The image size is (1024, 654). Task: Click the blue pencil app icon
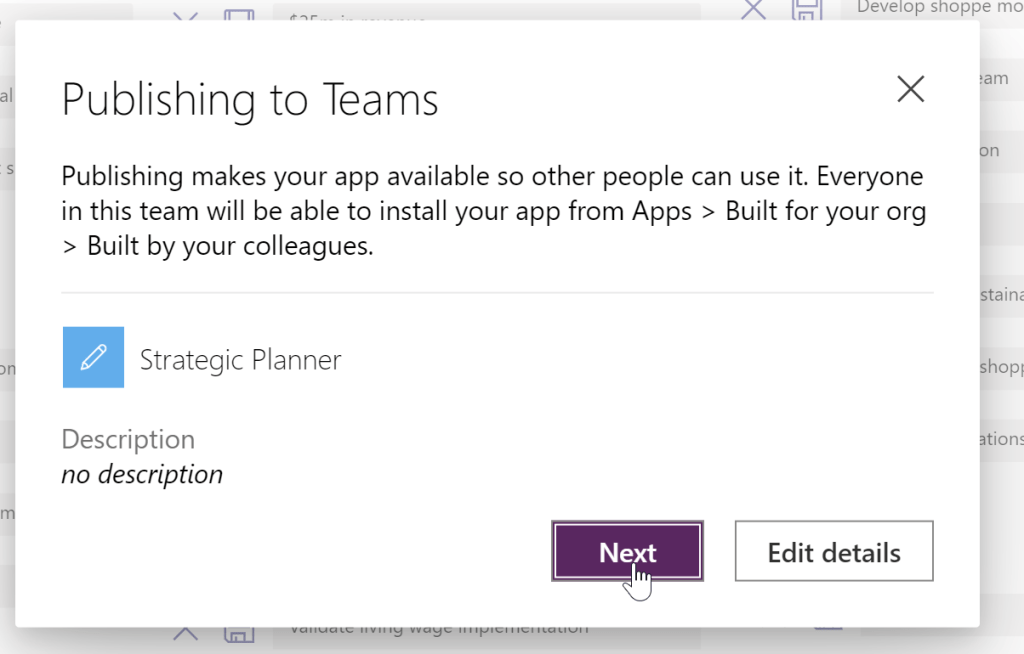(93, 357)
